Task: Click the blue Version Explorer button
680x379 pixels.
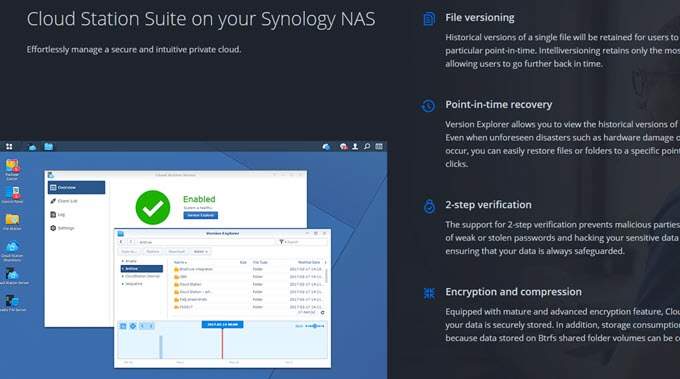Action: point(200,216)
